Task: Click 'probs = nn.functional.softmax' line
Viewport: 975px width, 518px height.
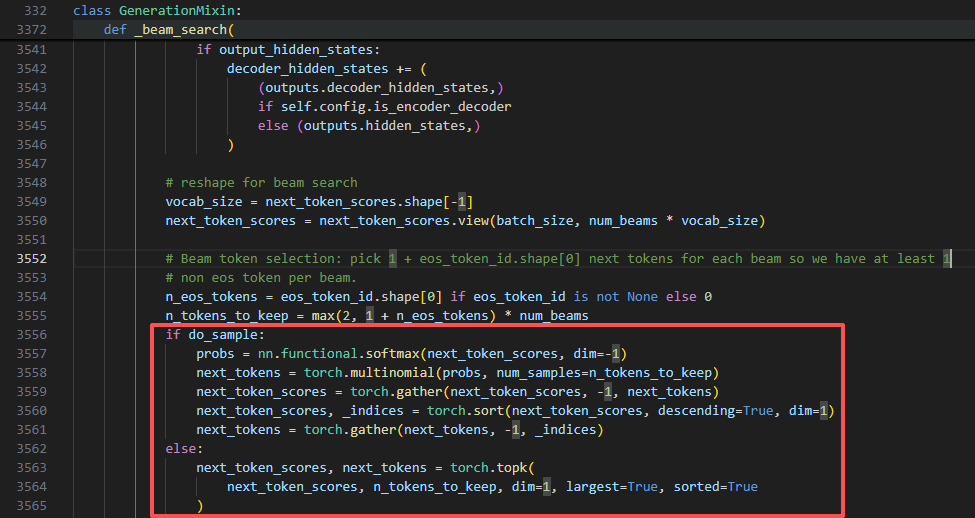Action: click(x=412, y=353)
